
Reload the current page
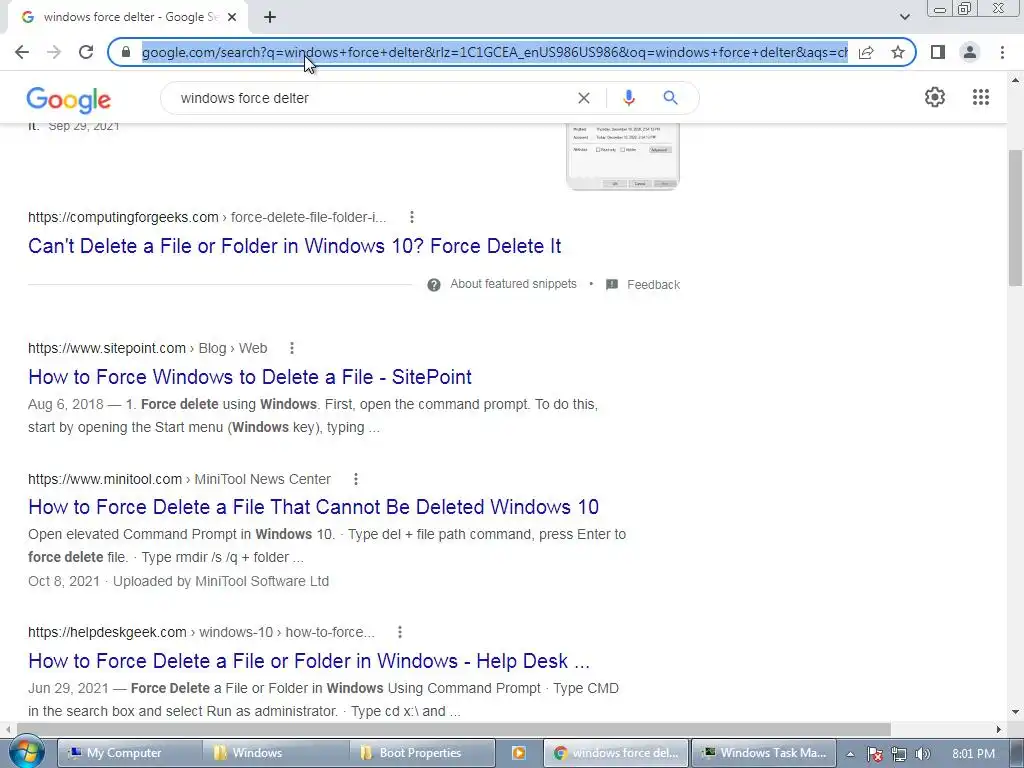pos(86,52)
